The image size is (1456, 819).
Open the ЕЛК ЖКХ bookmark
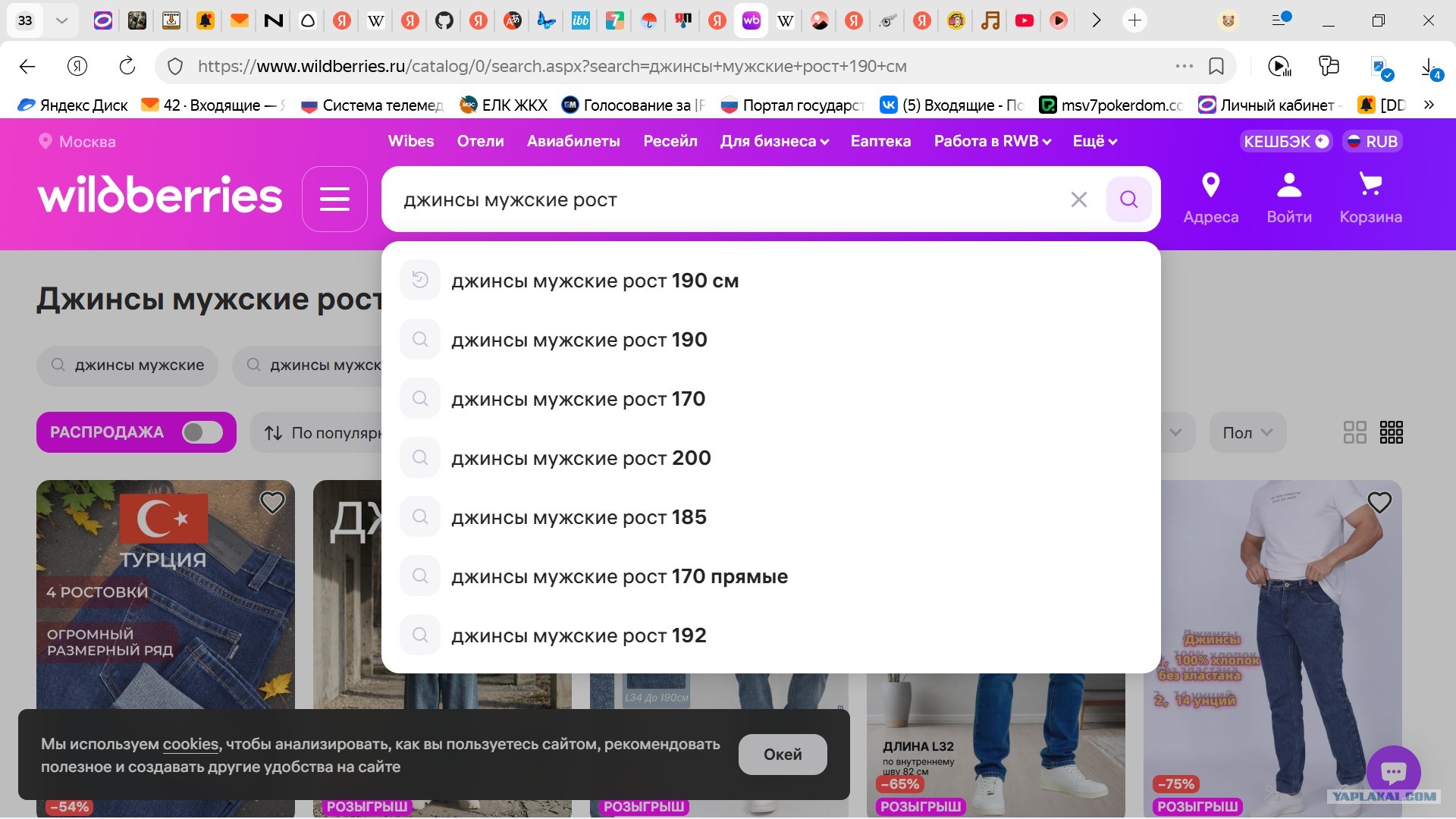point(504,105)
